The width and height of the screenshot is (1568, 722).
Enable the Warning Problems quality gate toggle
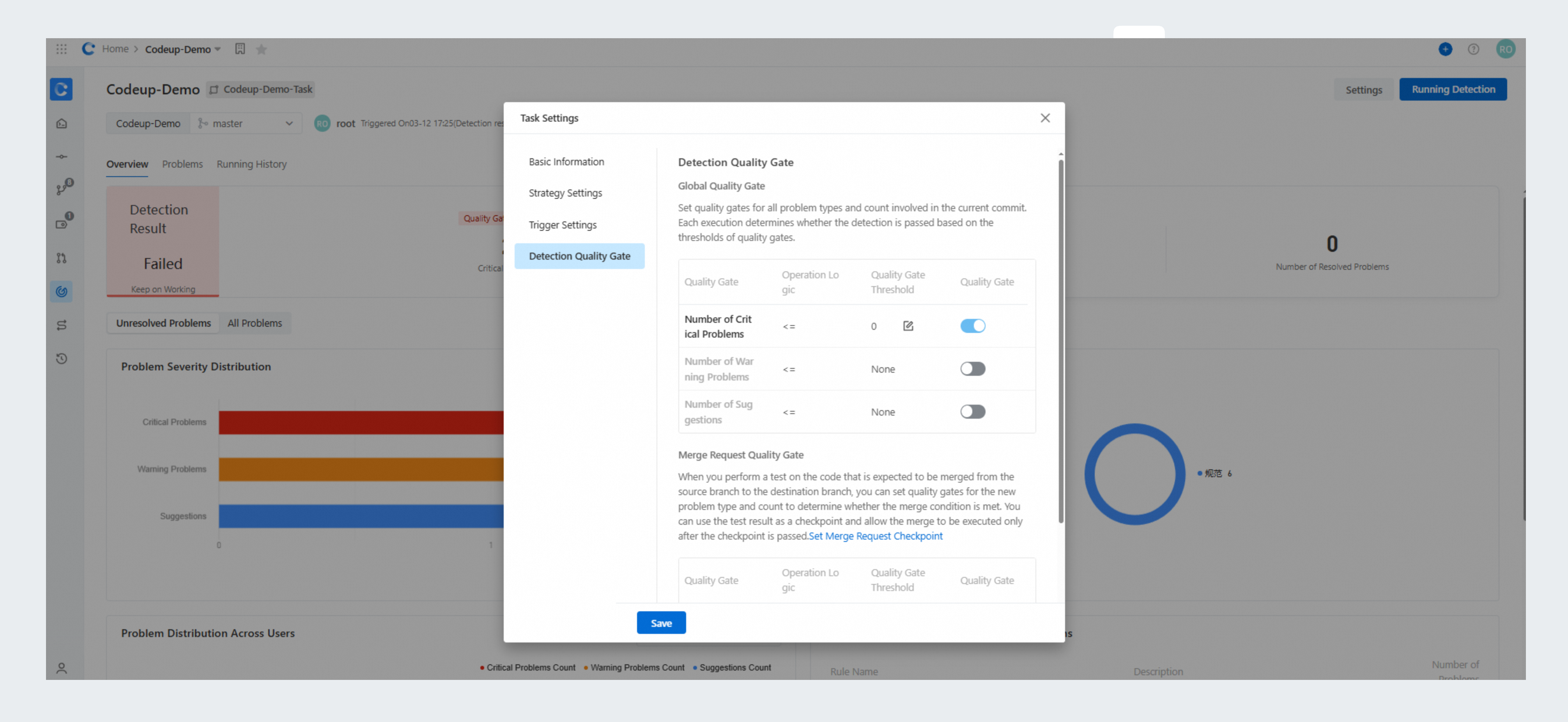tap(972, 369)
